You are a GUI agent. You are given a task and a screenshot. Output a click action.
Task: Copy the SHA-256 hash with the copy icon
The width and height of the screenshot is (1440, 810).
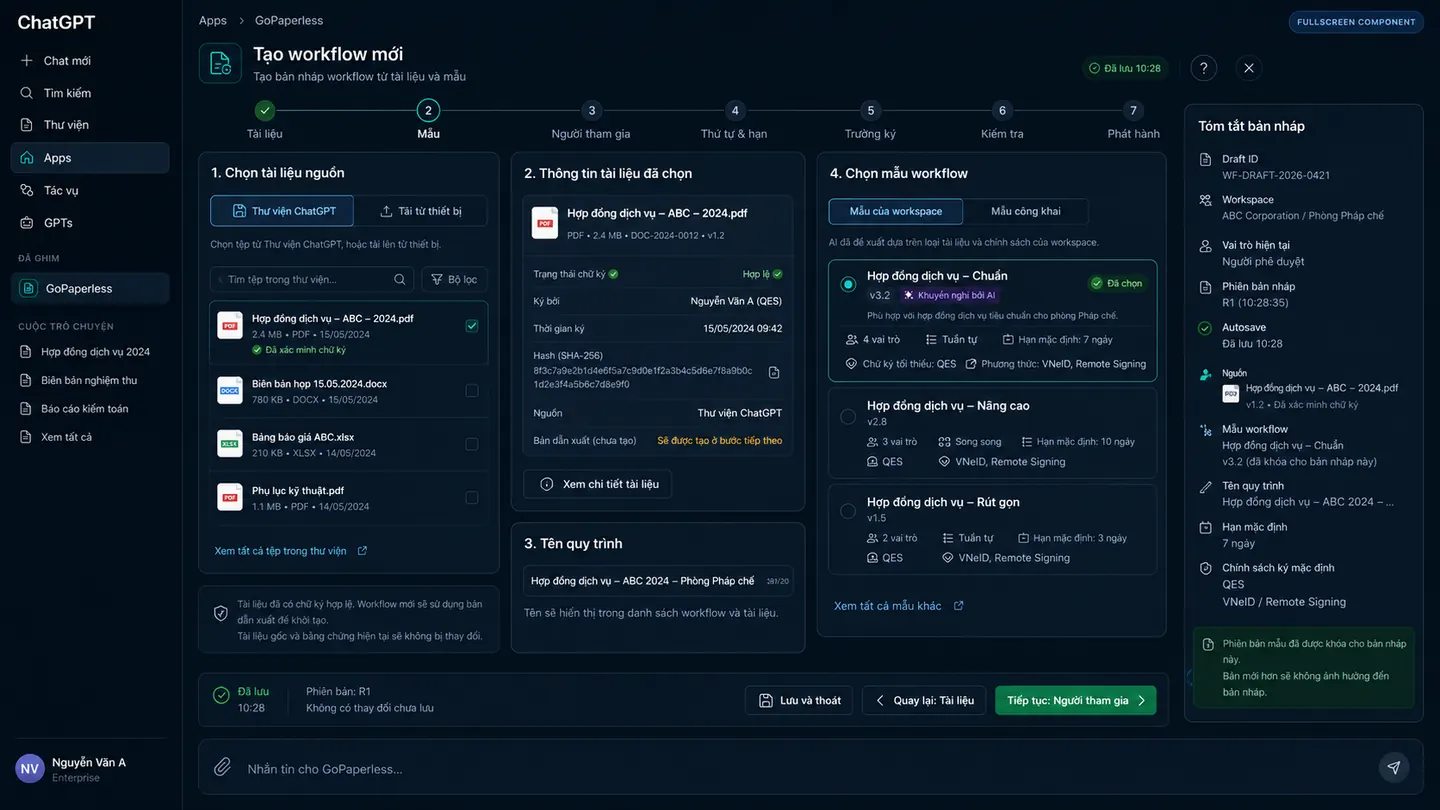(774, 372)
